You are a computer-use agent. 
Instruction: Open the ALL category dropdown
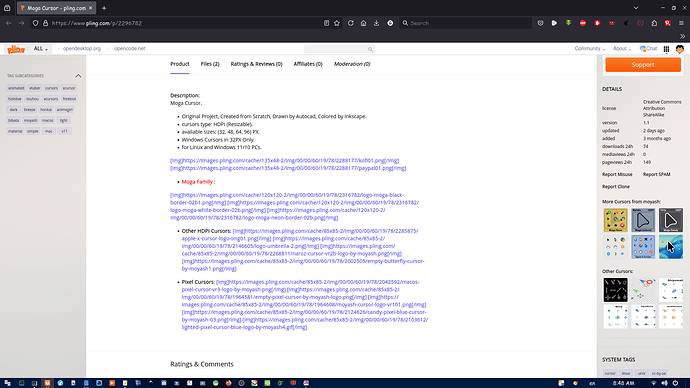(40, 49)
